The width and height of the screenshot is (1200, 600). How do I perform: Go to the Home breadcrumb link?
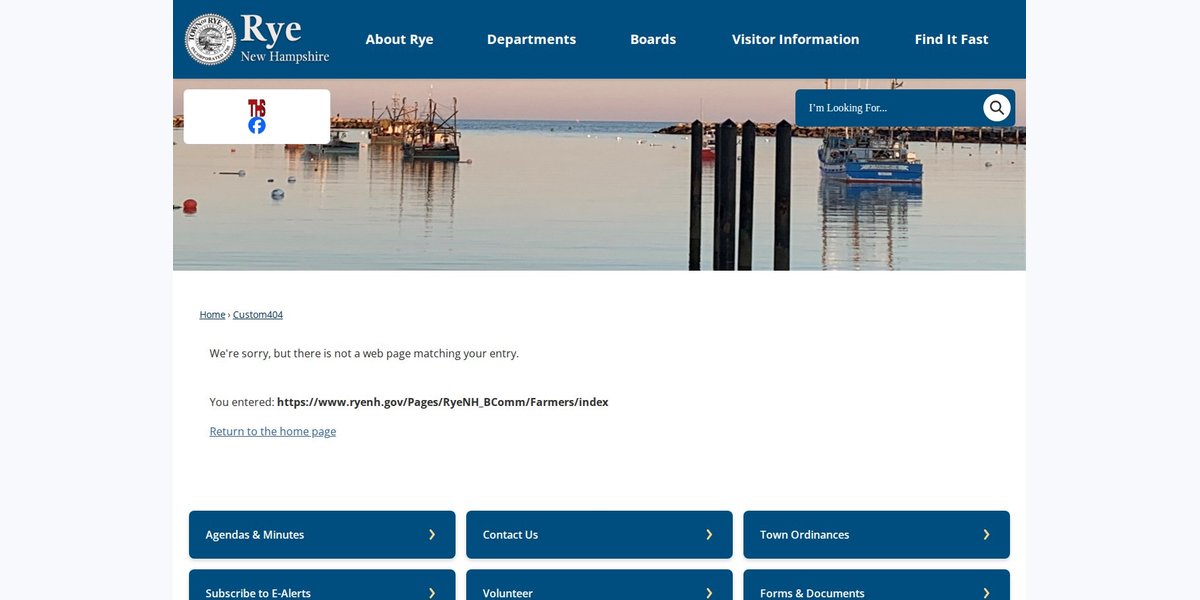click(x=212, y=314)
